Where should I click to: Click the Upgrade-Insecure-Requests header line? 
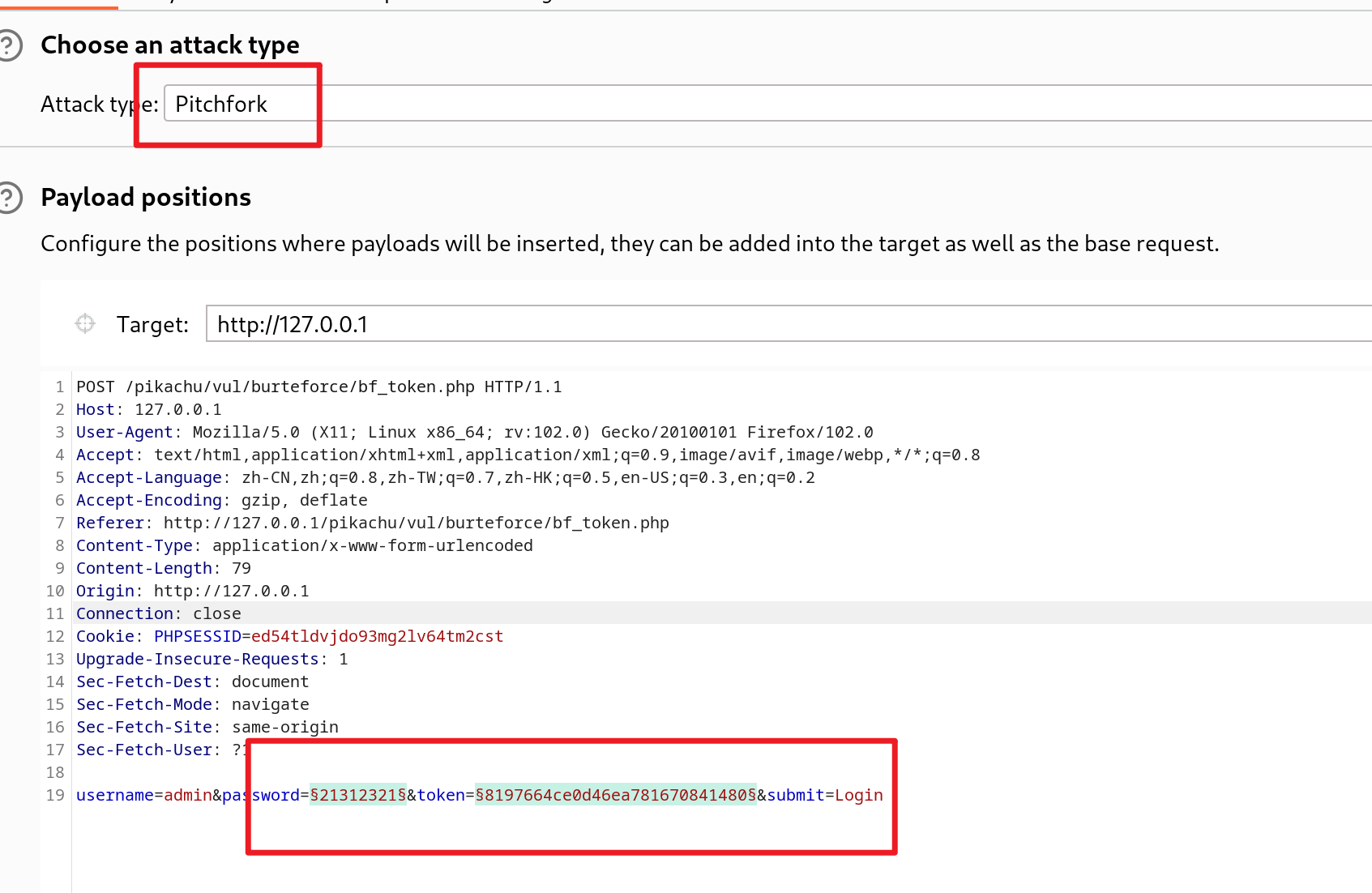pyautogui.click(x=212, y=659)
